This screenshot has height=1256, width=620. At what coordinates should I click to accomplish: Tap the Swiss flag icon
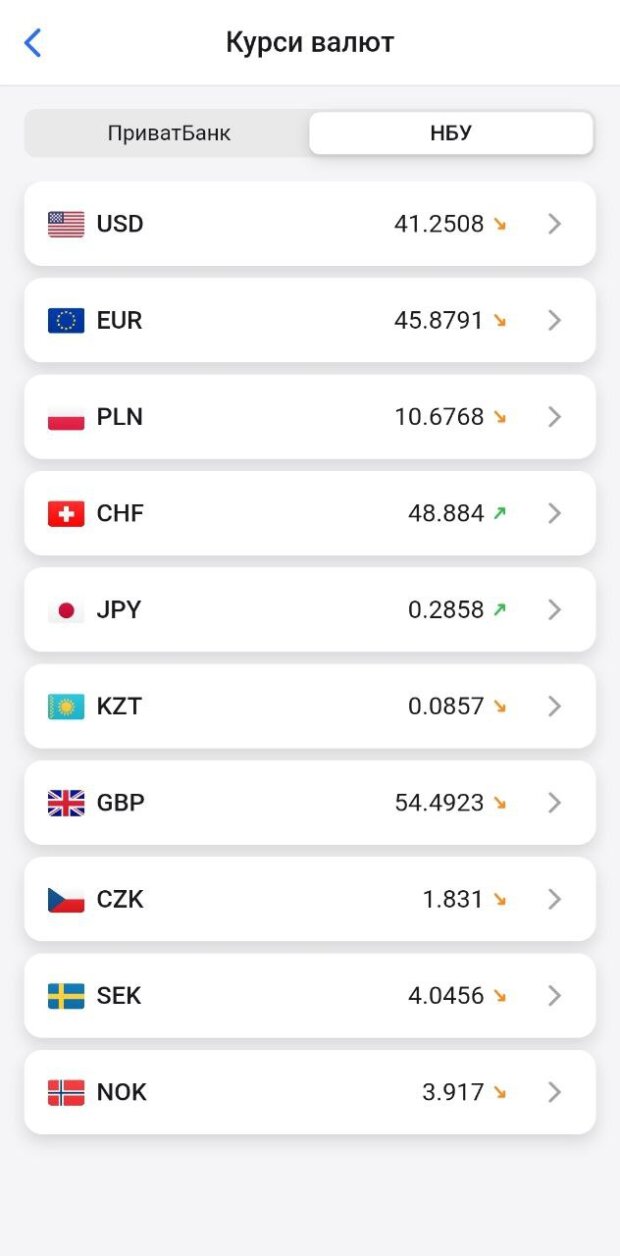66,513
